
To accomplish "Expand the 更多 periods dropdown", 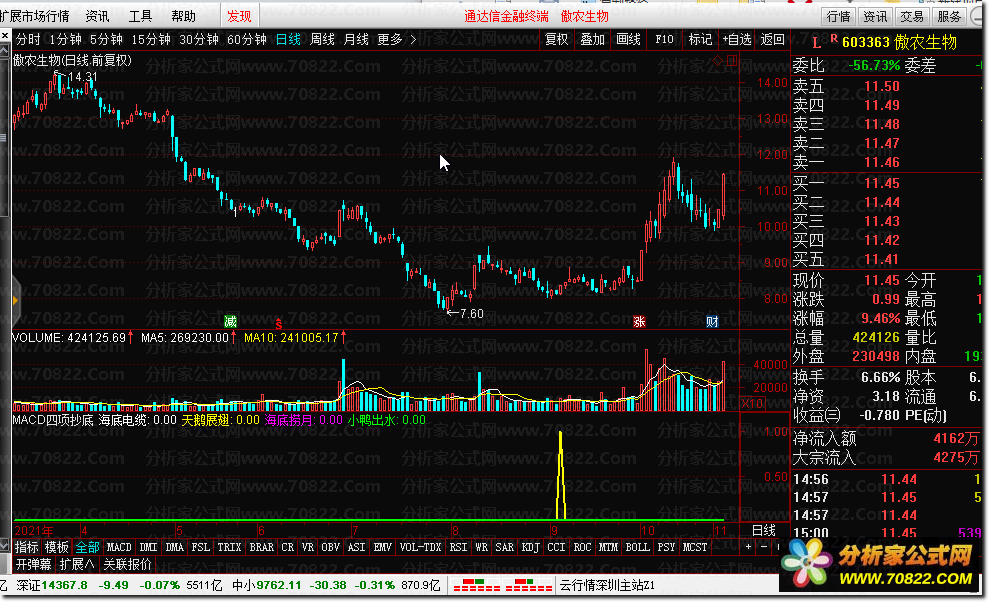I will tap(396, 39).
